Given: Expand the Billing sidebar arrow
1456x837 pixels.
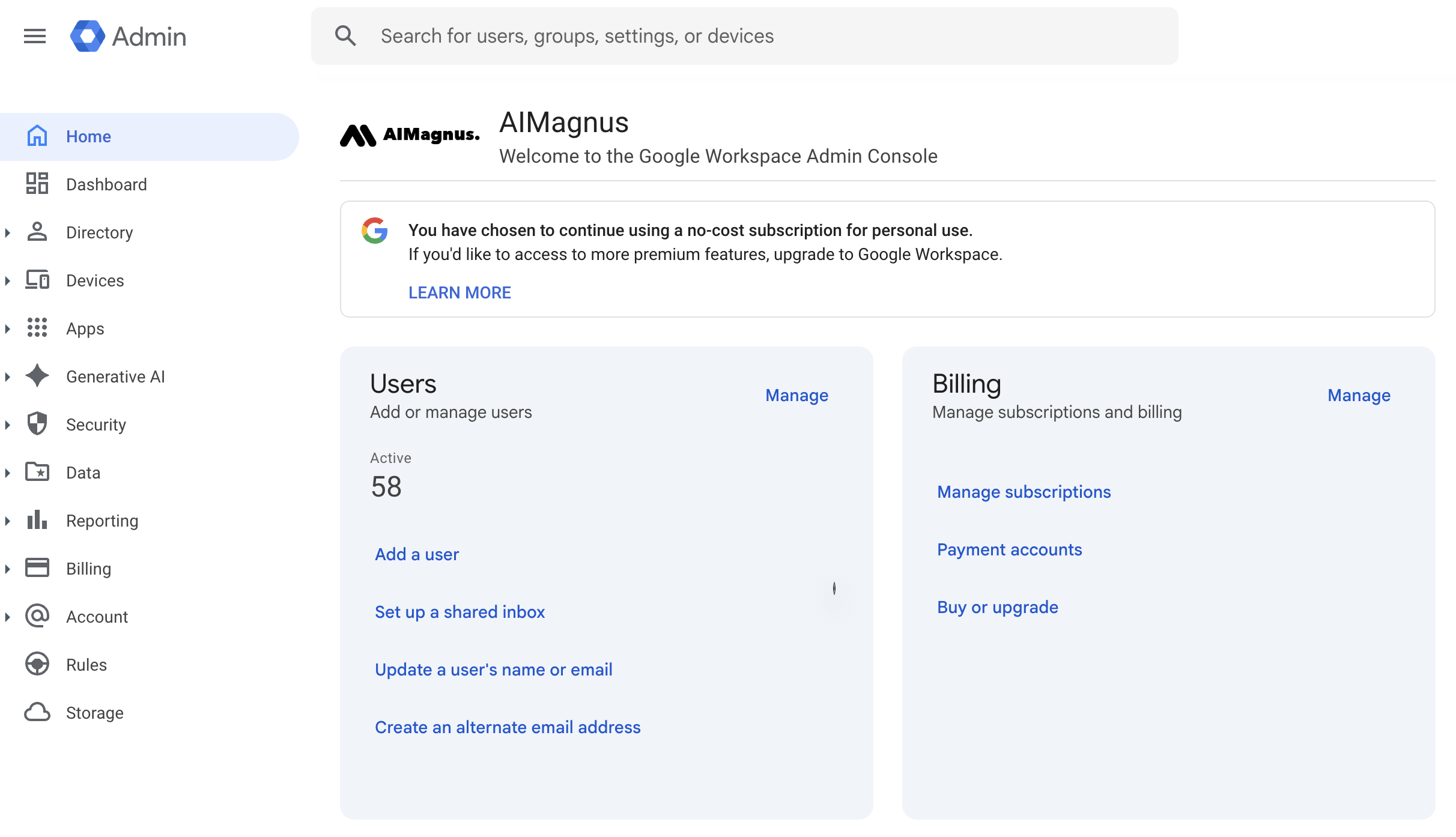Looking at the screenshot, I should click(8, 569).
